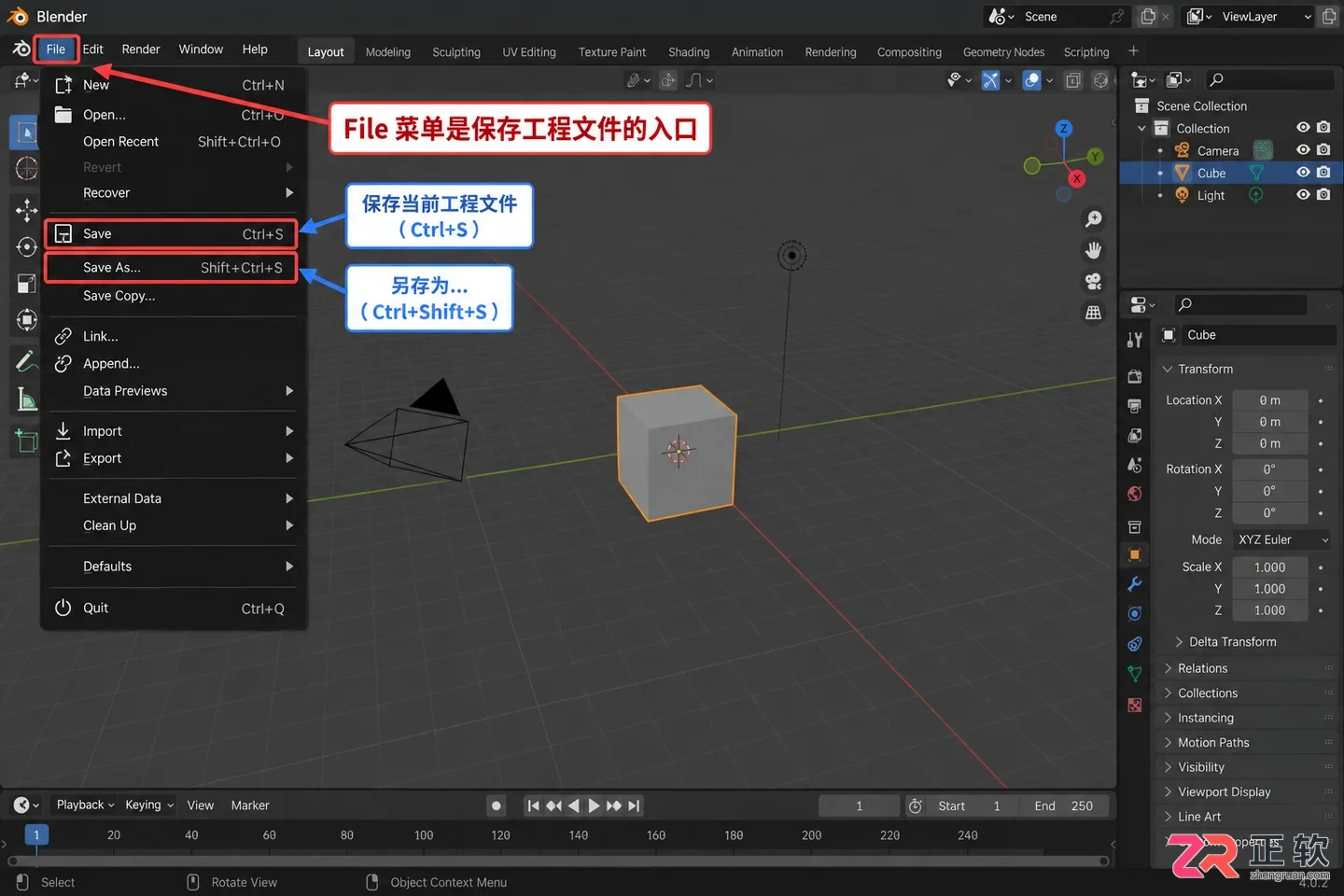Select the Add Cube tool
The image size is (1344, 896).
tap(26, 441)
